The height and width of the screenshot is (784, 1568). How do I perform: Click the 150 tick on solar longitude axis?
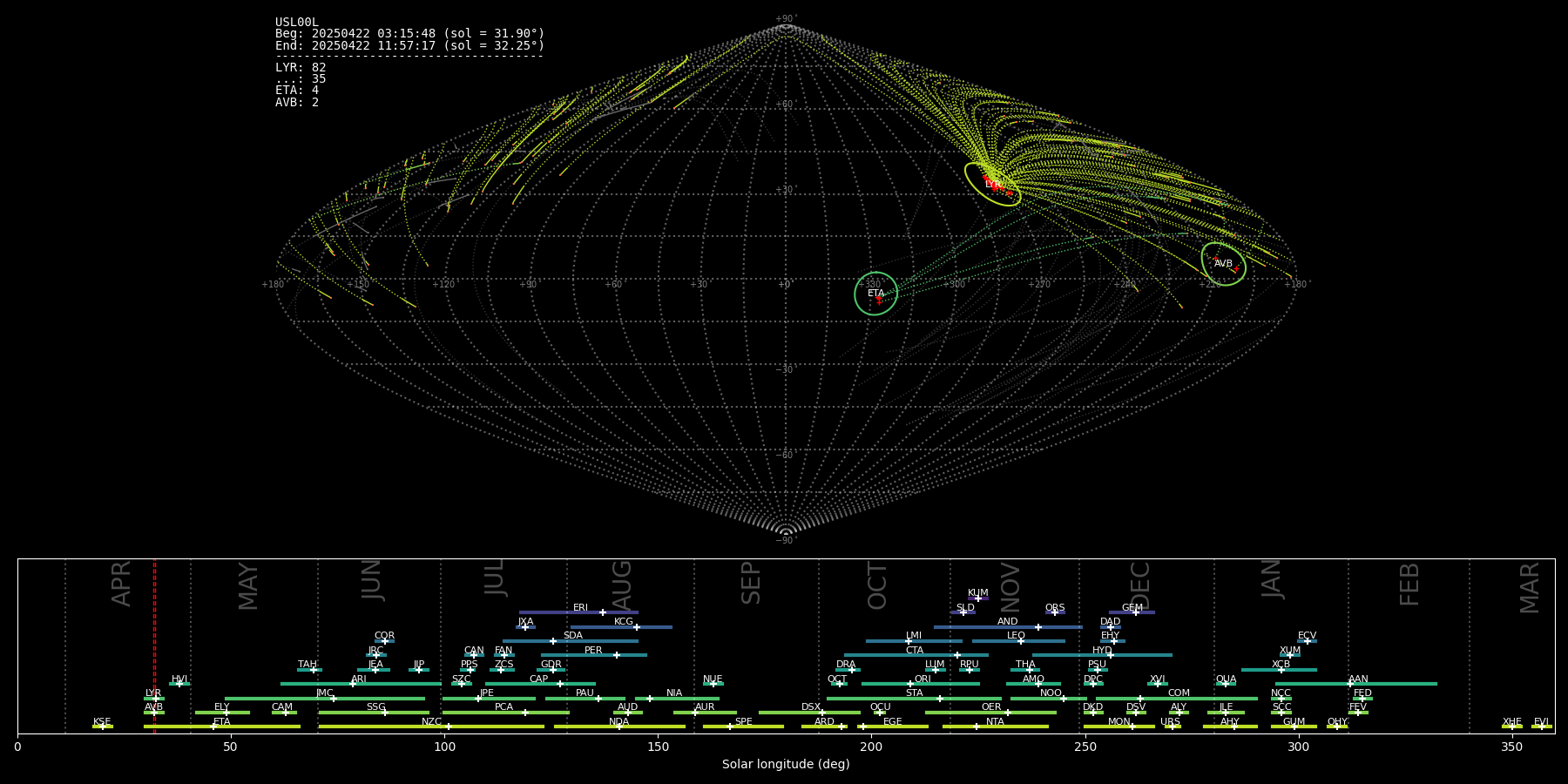pyautogui.click(x=658, y=747)
